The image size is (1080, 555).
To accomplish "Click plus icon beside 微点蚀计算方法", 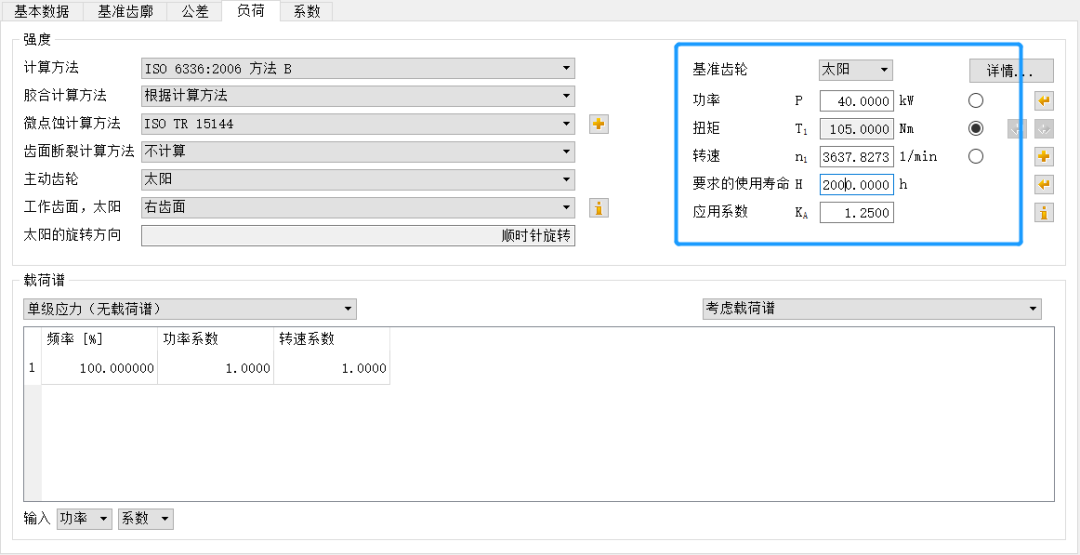I will pos(599,124).
